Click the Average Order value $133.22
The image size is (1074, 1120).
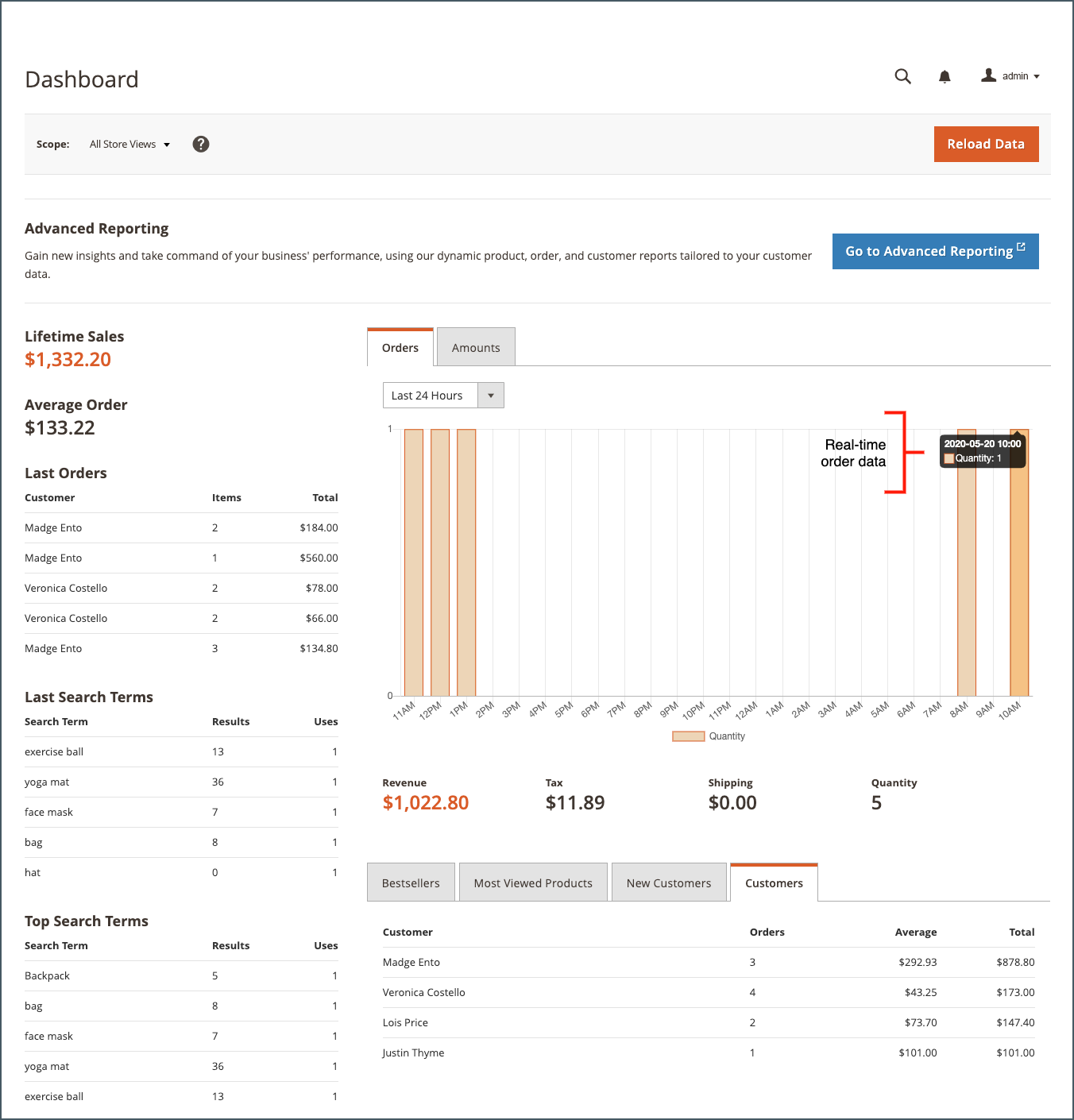tap(60, 428)
